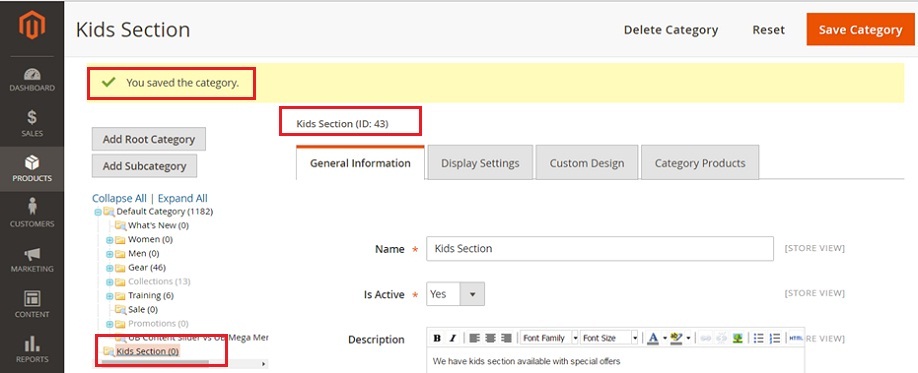Image resolution: width=918 pixels, height=373 pixels.
Task: Expand the Training category node
Action: [x=109, y=296]
